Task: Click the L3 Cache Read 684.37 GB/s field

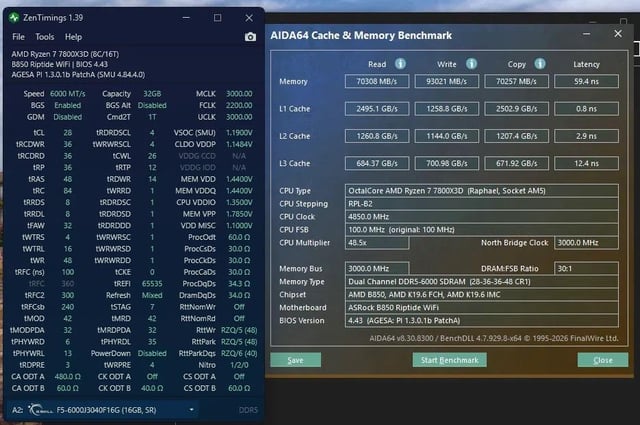Action: (377, 163)
